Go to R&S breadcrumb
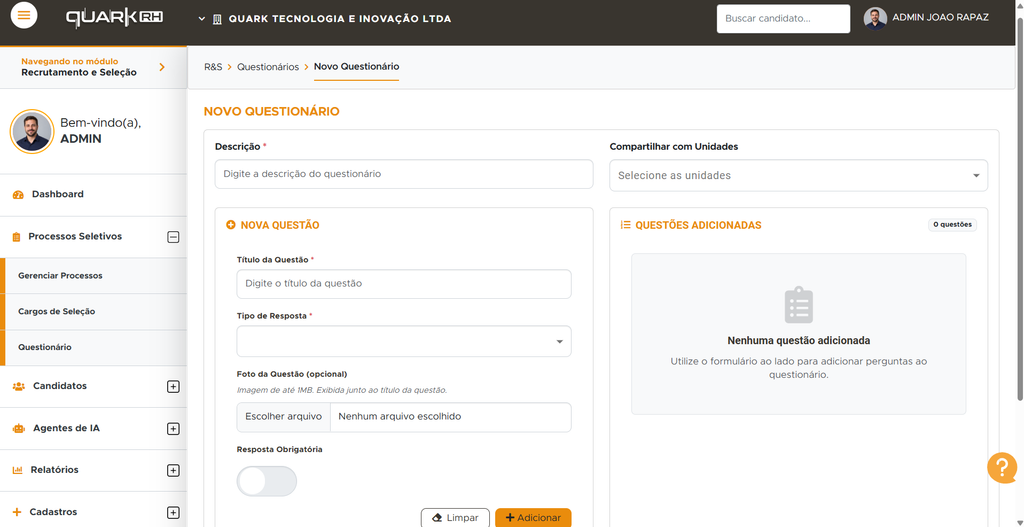This screenshot has width=1024, height=527. point(213,67)
